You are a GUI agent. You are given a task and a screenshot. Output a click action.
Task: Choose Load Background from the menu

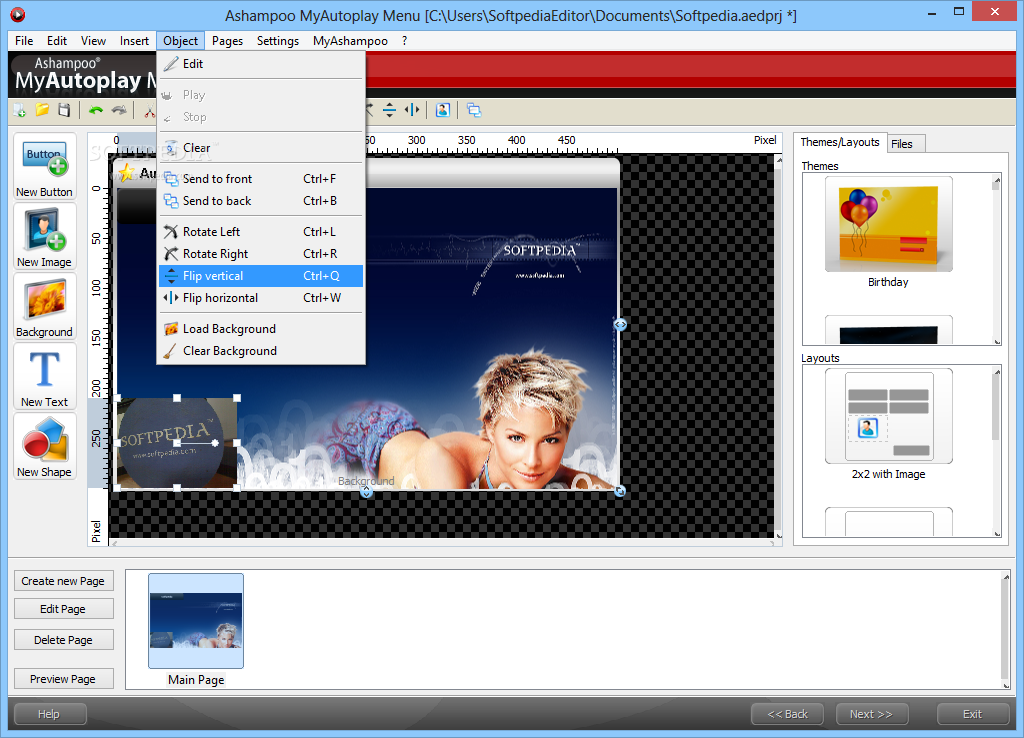click(x=261, y=329)
